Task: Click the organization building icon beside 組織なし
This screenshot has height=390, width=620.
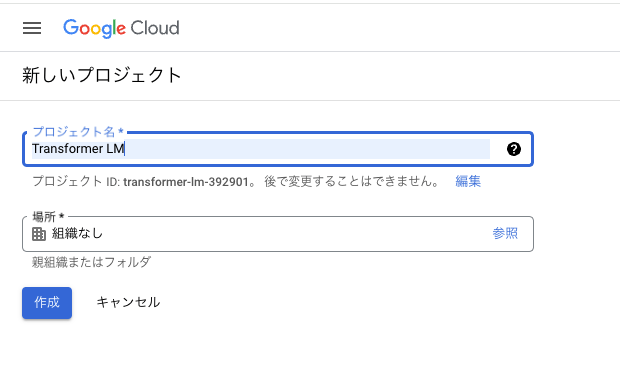Action: pyautogui.click(x=39, y=234)
